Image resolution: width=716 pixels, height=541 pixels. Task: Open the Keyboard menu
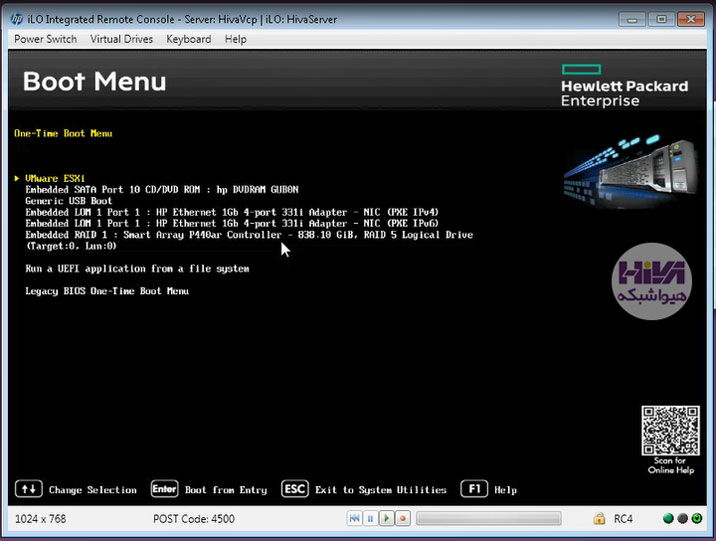click(189, 39)
